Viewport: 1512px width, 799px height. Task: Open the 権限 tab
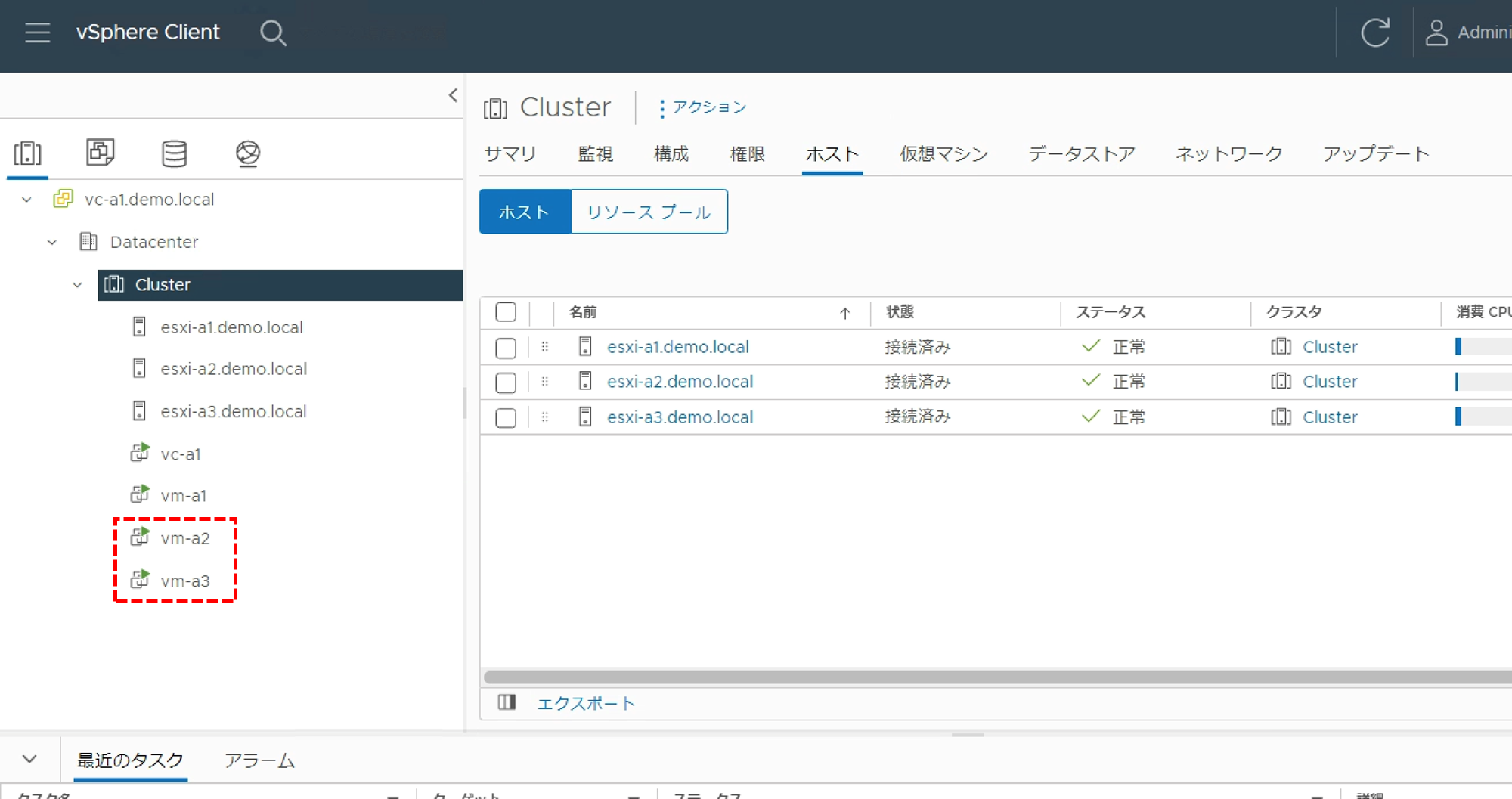[x=748, y=154]
